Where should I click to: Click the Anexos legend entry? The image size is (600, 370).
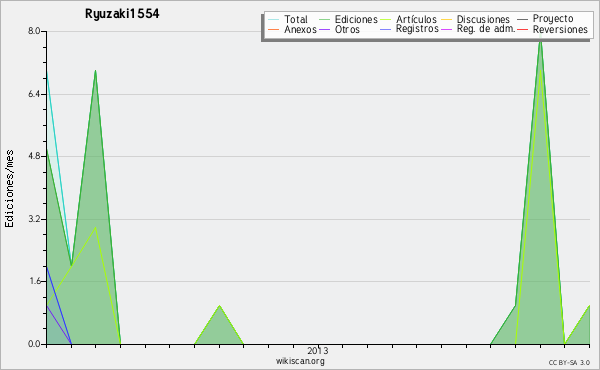300,29
